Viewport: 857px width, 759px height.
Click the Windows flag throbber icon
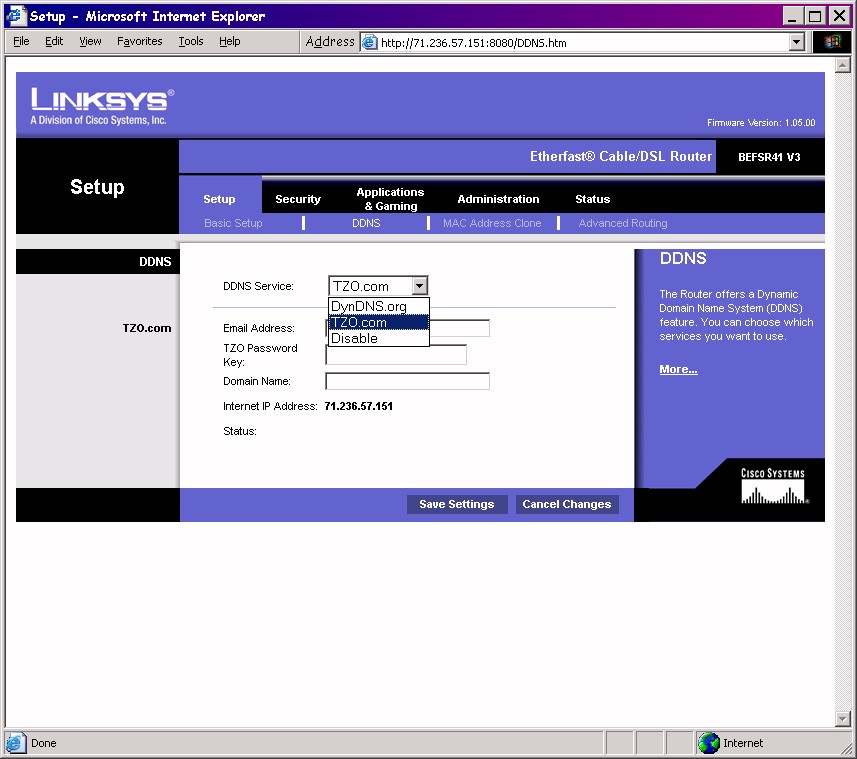(x=831, y=42)
